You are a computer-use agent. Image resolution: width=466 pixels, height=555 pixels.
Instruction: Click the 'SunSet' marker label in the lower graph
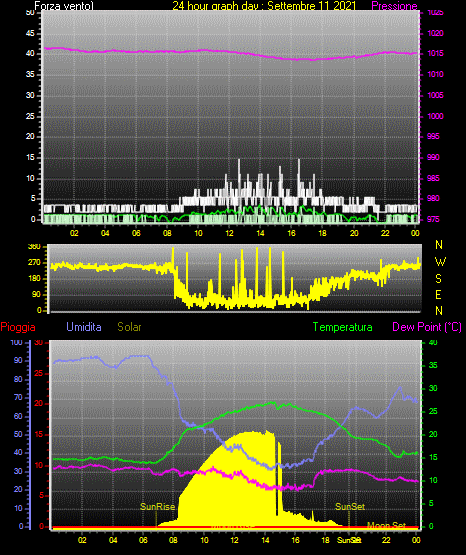(350, 507)
